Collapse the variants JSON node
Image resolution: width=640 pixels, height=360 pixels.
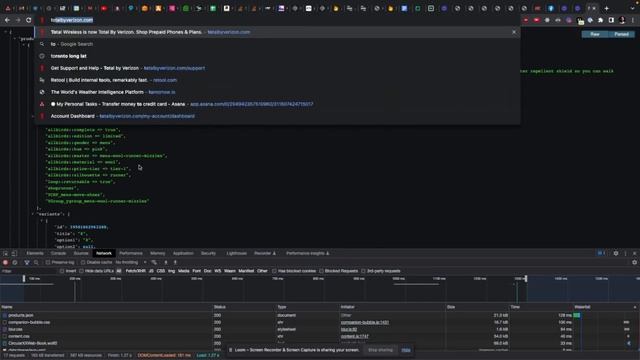tap(33, 214)
